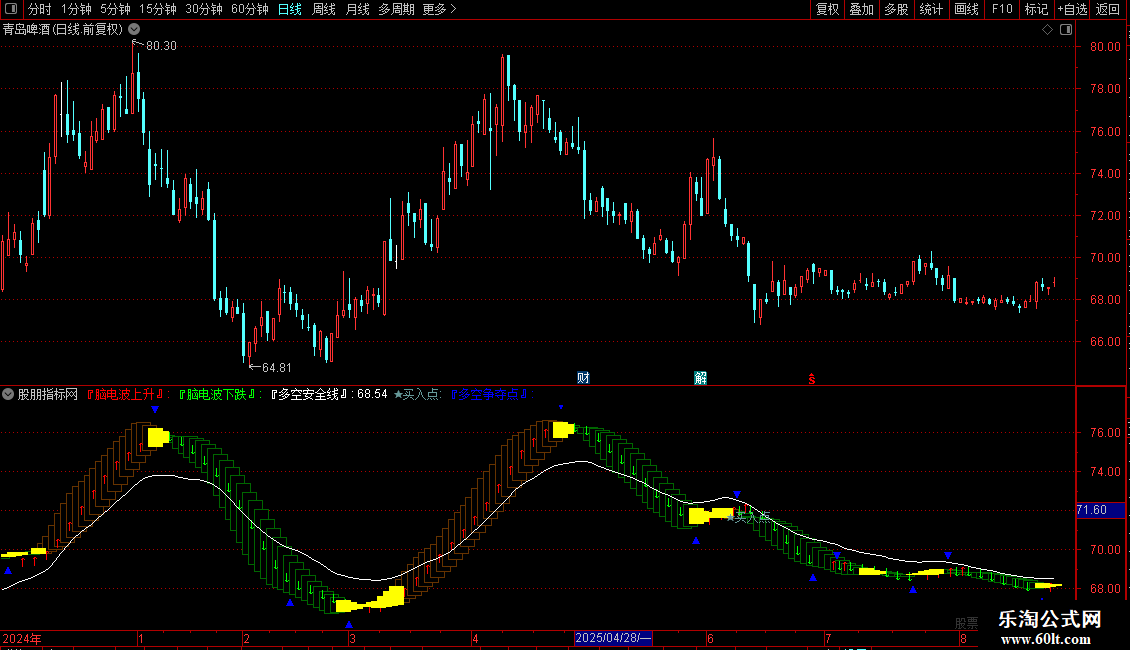The width and height of the screenshot is (1130, 650).
Task: Click the 多空安全线 value 68.54
Action: point(372,394)
